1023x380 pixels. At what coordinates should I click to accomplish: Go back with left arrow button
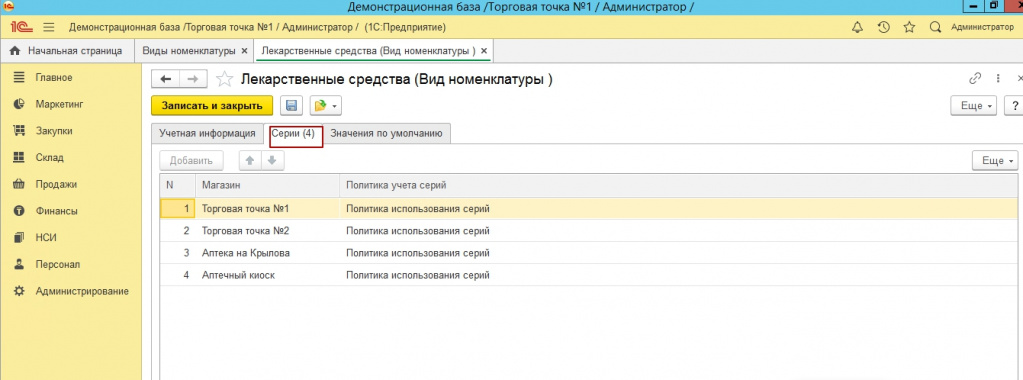(166, 79)
